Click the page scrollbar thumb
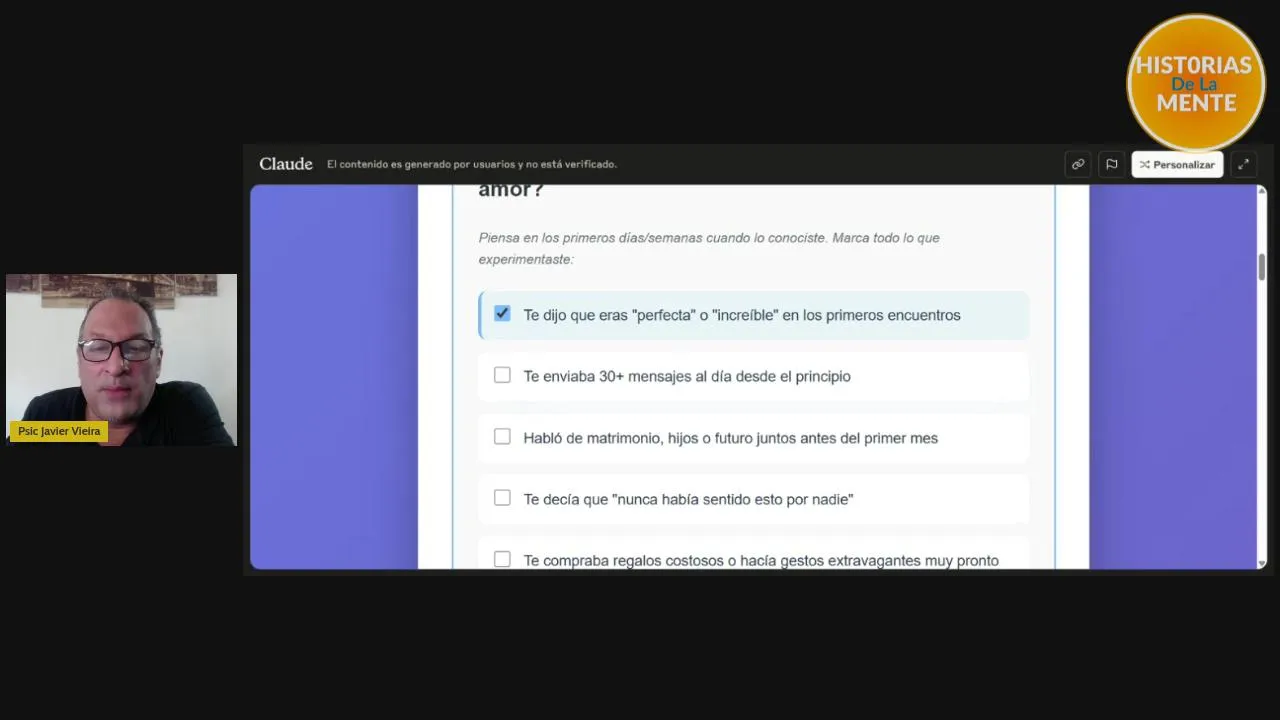 click(x=1262, y=267)
